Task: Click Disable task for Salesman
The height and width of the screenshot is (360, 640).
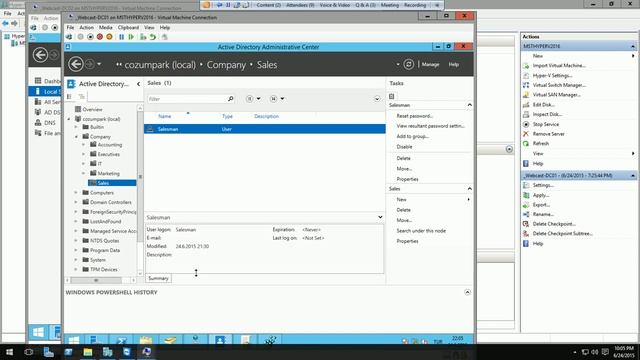Action: click(x=404, y=147)
